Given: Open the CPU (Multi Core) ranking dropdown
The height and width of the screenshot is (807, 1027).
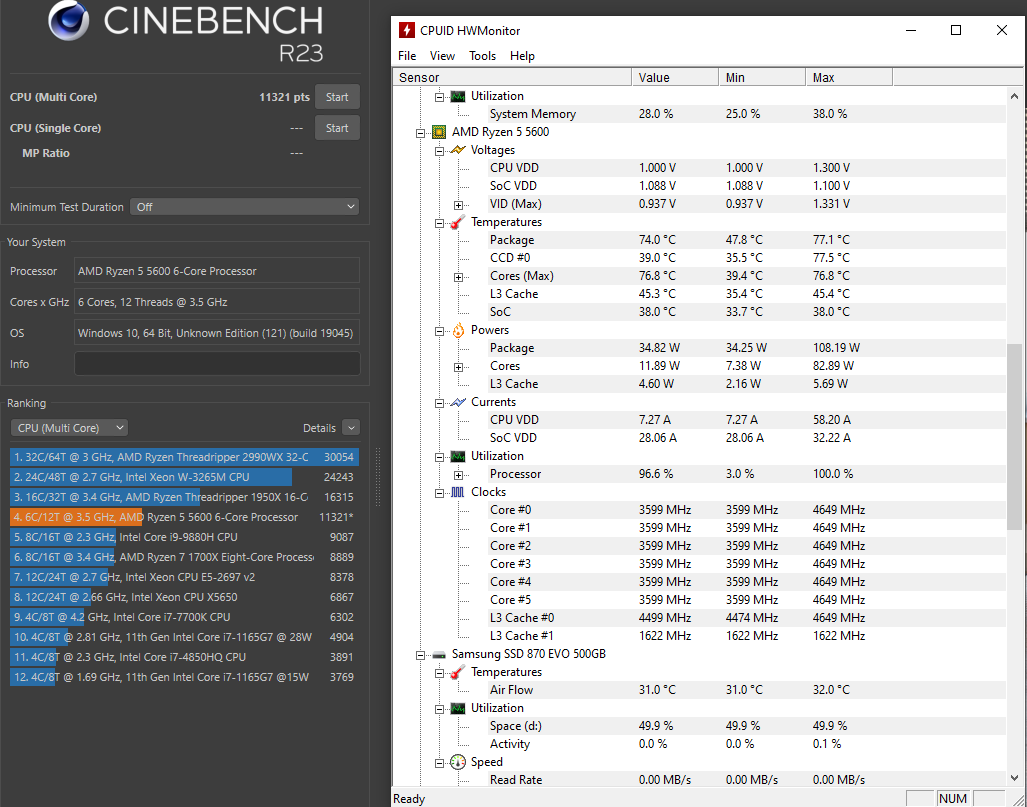Looking at the screenshot, I should [69, 428].
